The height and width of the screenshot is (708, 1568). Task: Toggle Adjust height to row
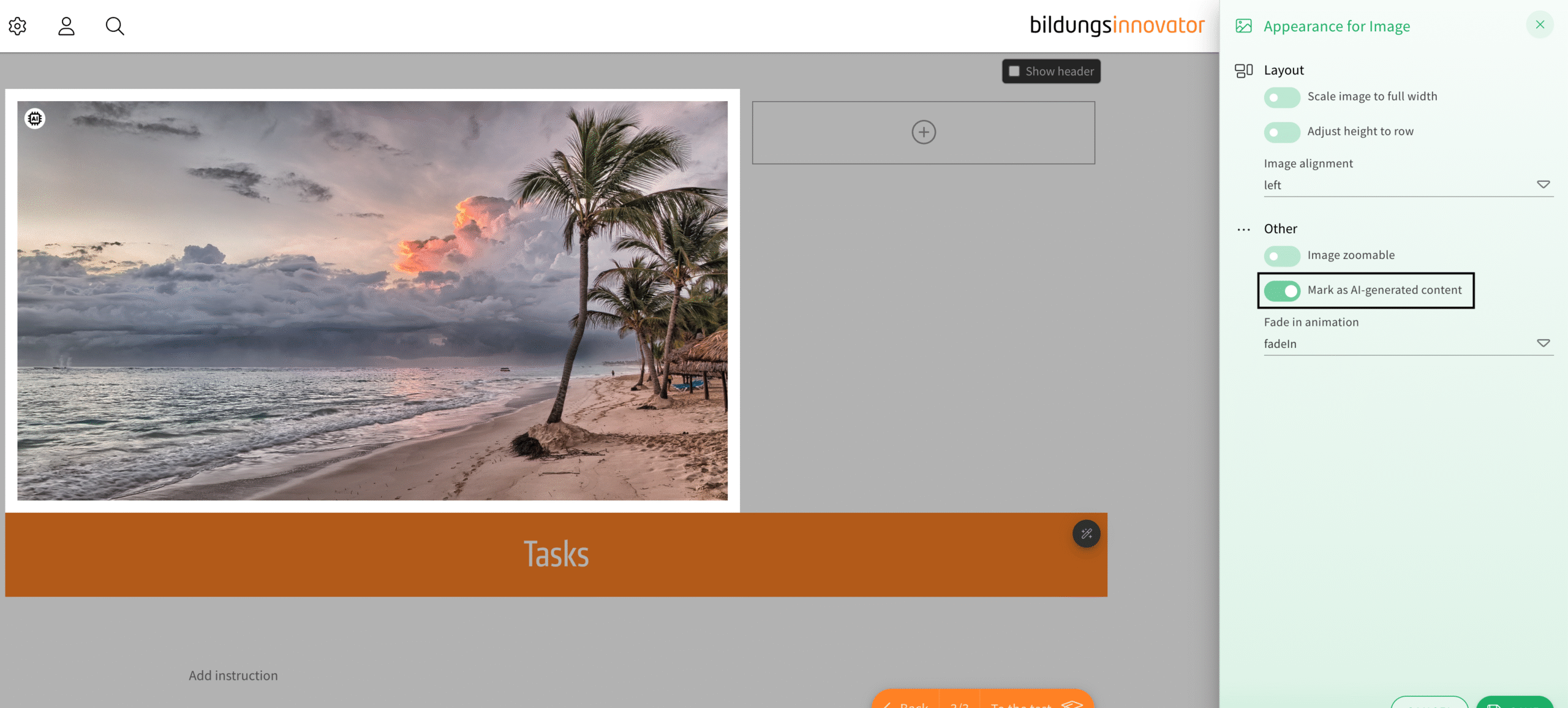(x=1281, y=132)
